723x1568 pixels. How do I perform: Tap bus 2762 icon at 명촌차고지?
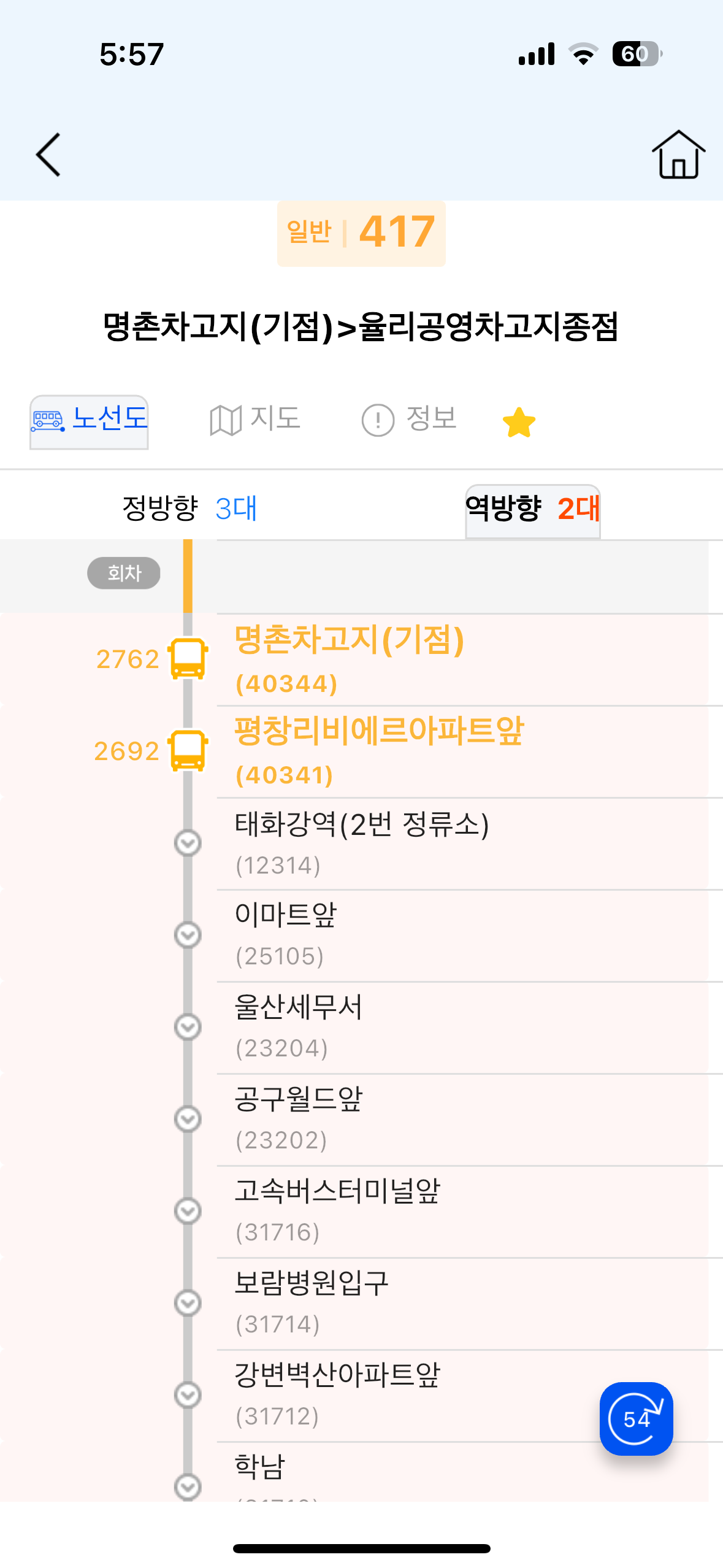point(188,659)
